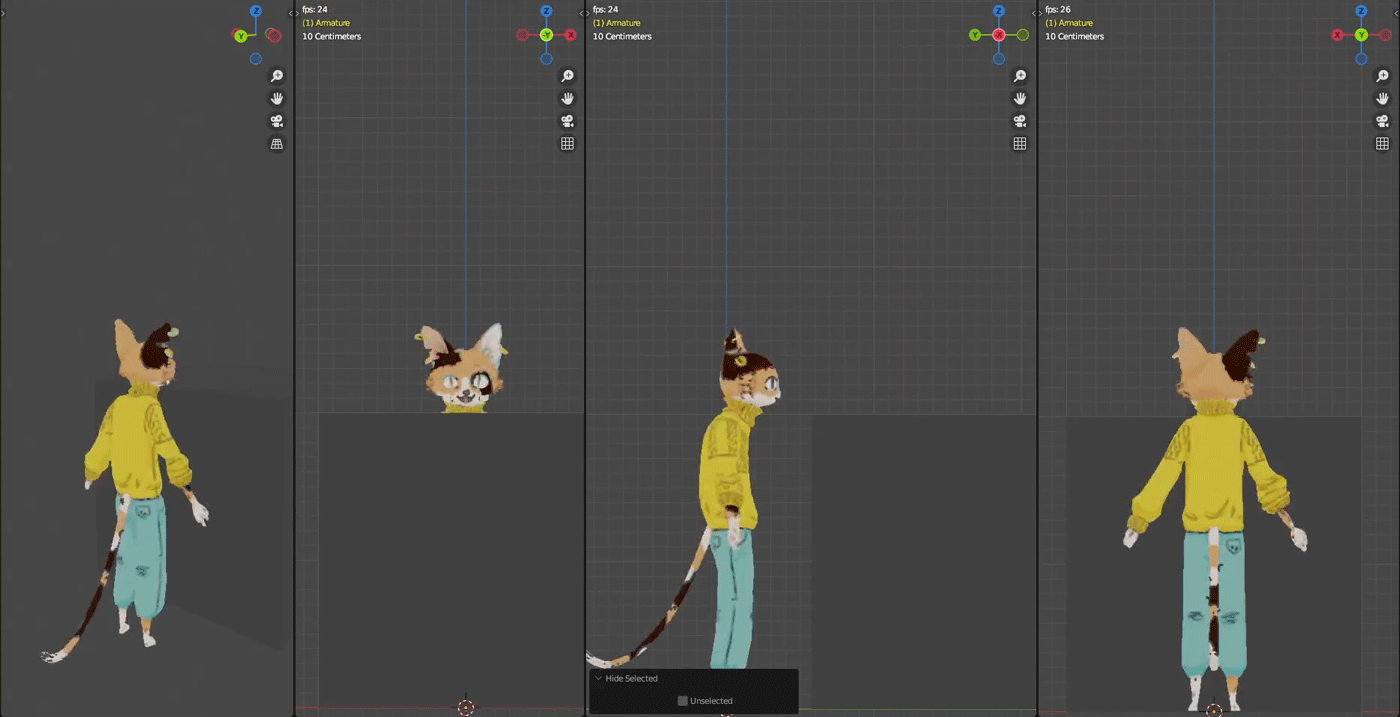Click the green Y axis on the perspective viewport gizmo
The image size is (1400, 717).
point(241,36)
